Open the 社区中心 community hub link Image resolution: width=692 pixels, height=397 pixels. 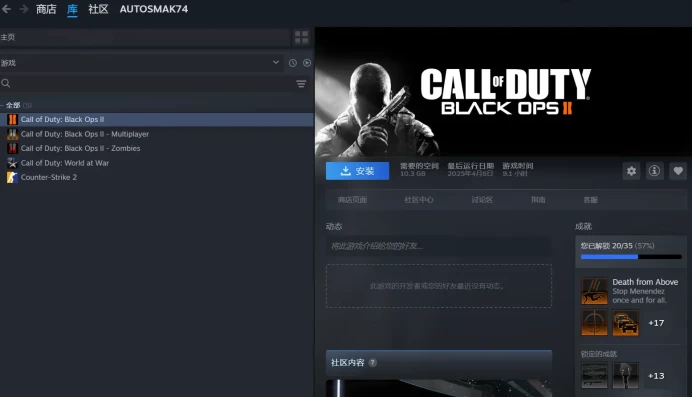coord(419,200)
